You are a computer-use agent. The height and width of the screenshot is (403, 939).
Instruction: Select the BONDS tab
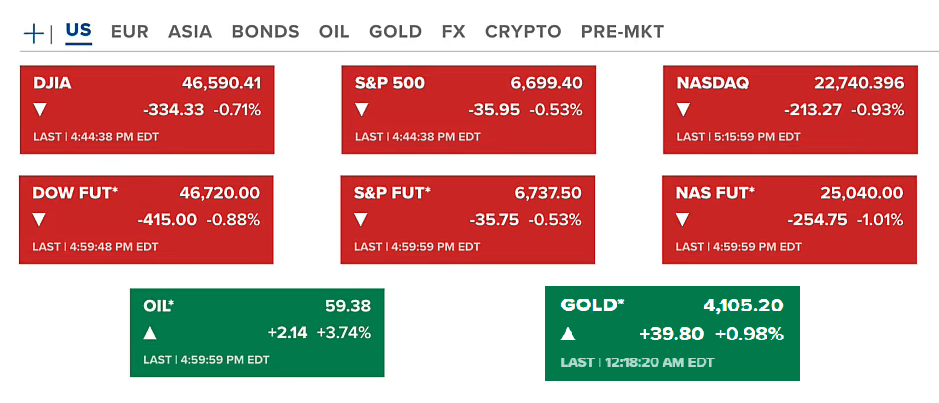[x=265, y=31]
